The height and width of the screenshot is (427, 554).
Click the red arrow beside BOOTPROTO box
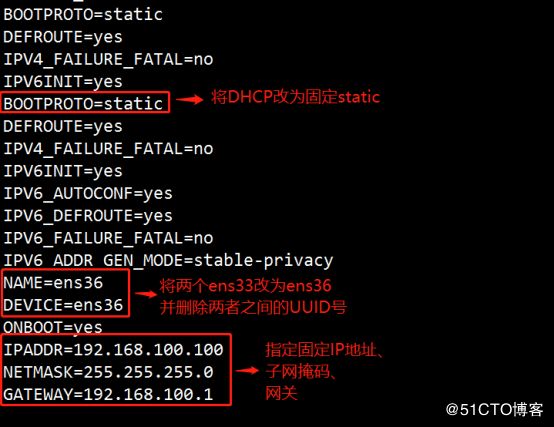click(x=189, y=100)
